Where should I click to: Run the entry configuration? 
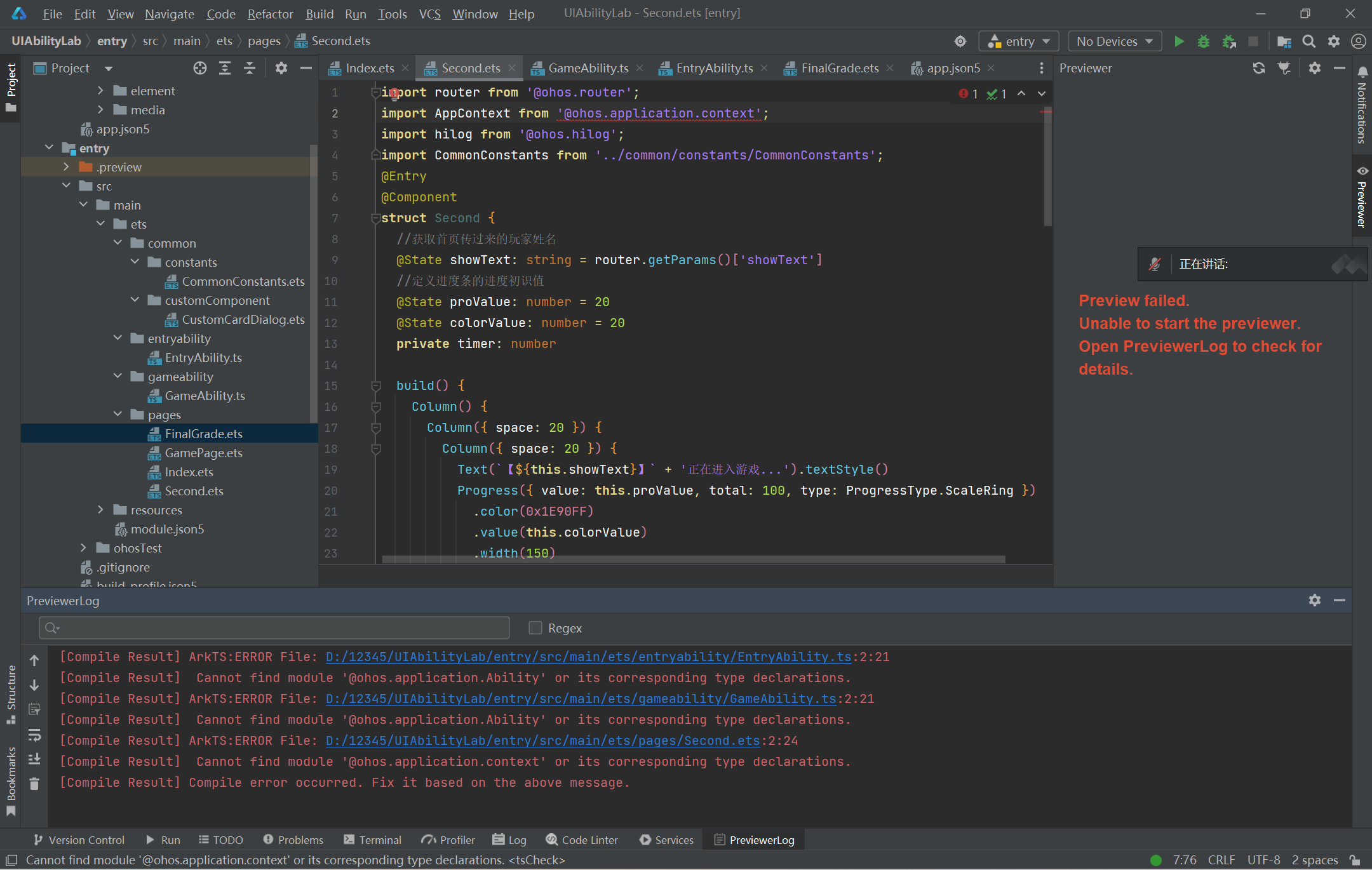(1179, 41)
